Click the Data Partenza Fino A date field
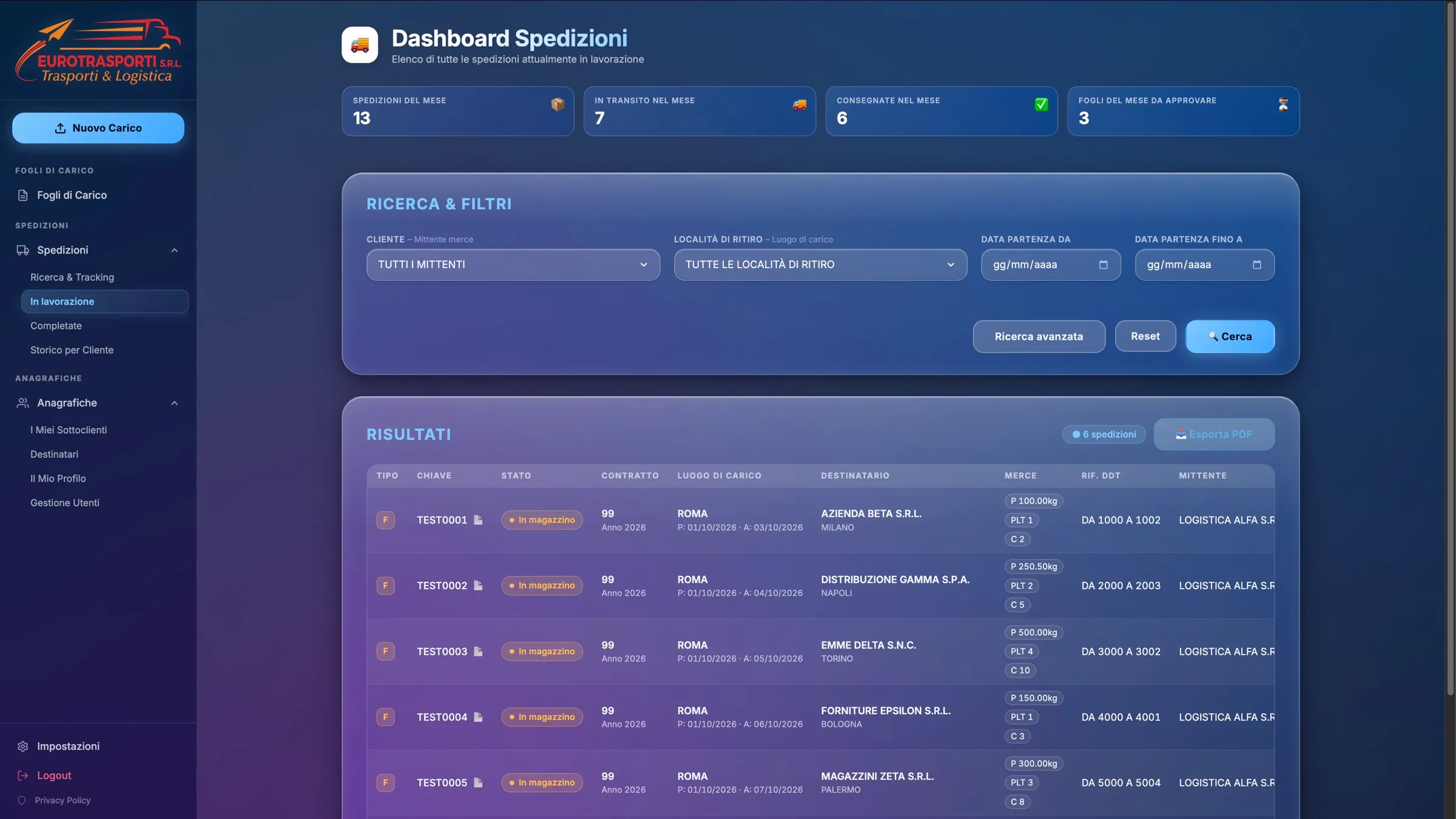This screenshot has width=1456, height=819. point(1204,265)
